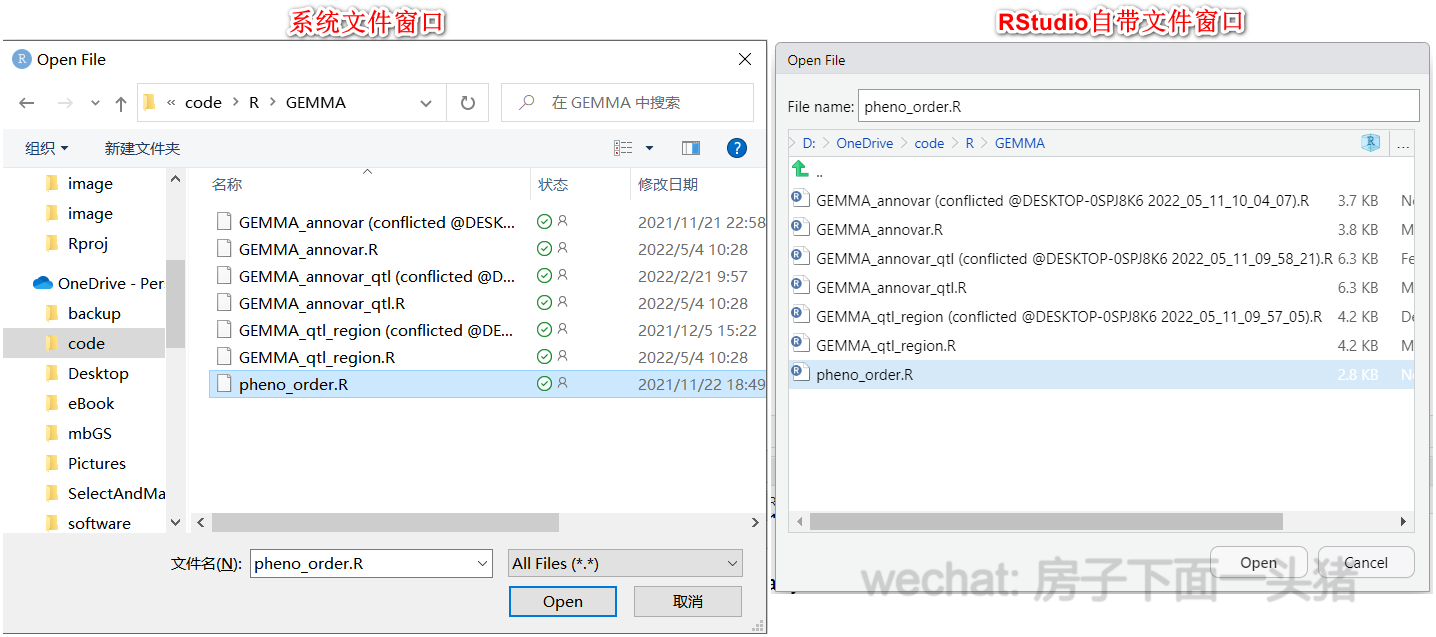Click the 新建文件夹 button
Viewport: 1436px width, 637px height.
click(142, 147)
